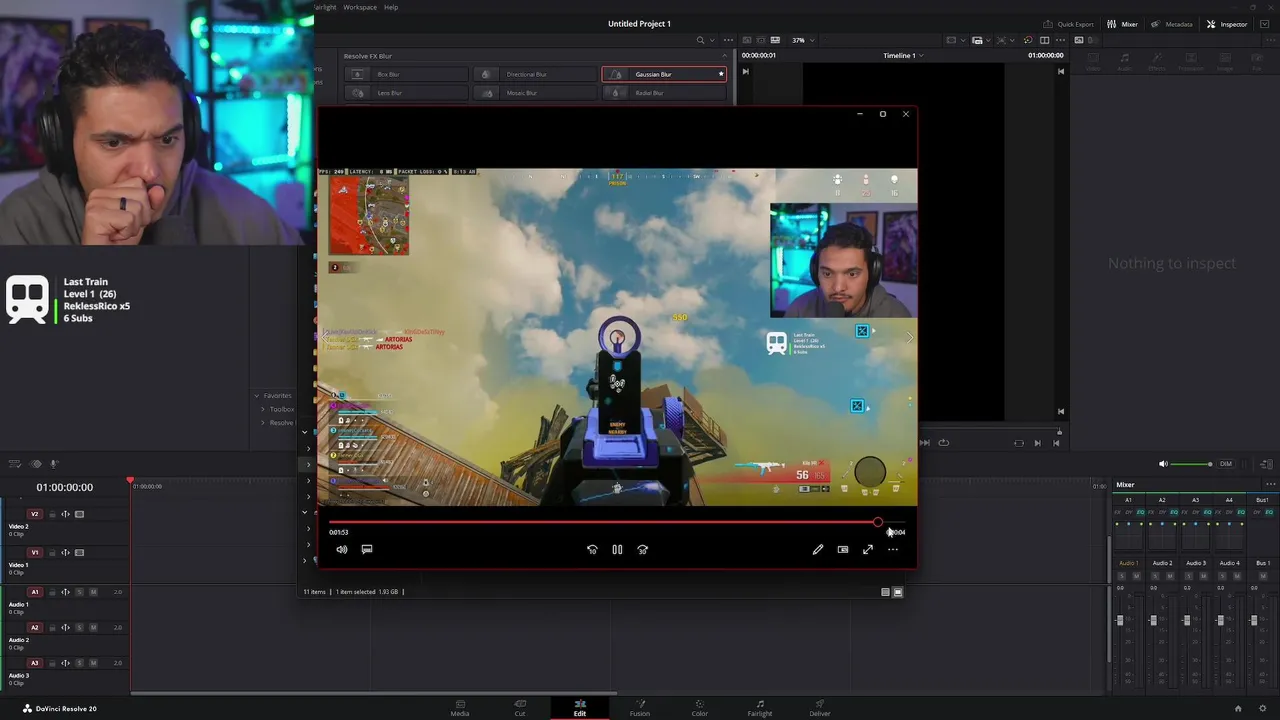Solo the Audio 1 track
This screenshot has height=720, width=1280.
click(x=80, y=592)
